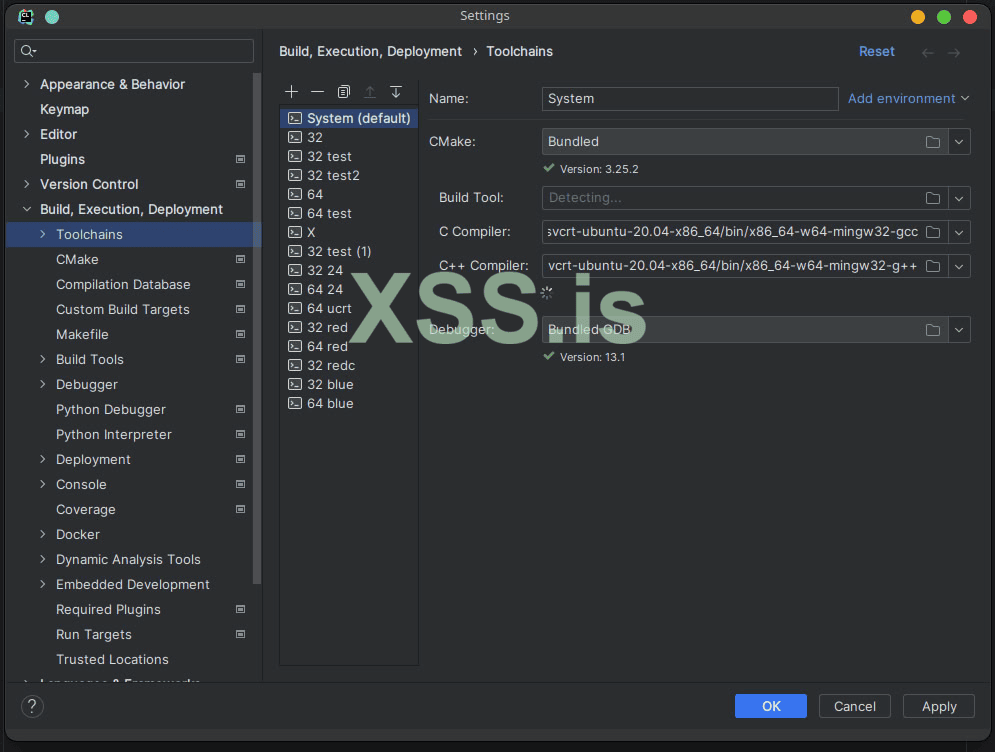Click project-level icon beside Deployment
This screenshot has width=995, height=752.
coord(241,459)
